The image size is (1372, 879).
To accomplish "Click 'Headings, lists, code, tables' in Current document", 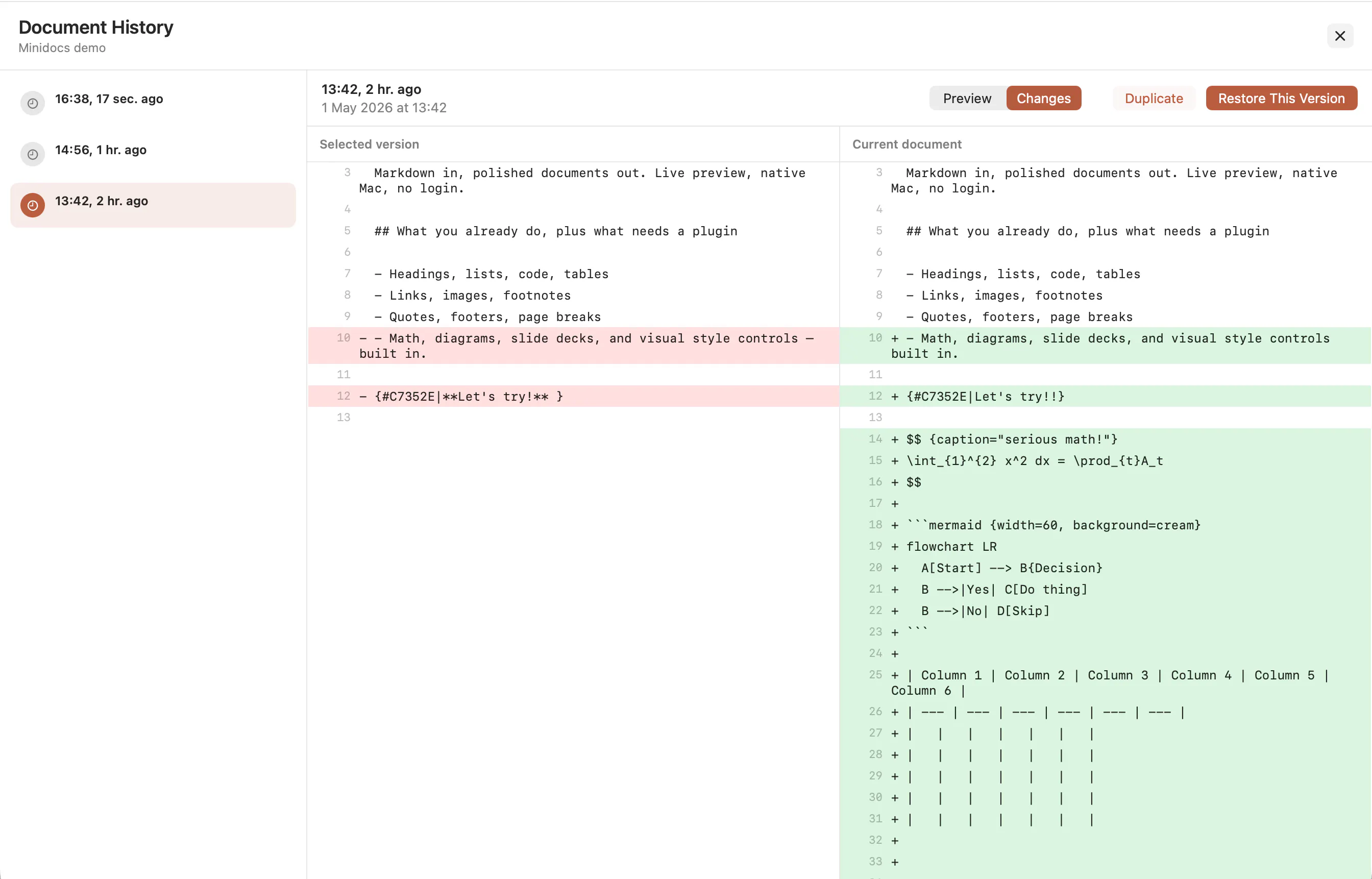I will tap(1106, 274).
